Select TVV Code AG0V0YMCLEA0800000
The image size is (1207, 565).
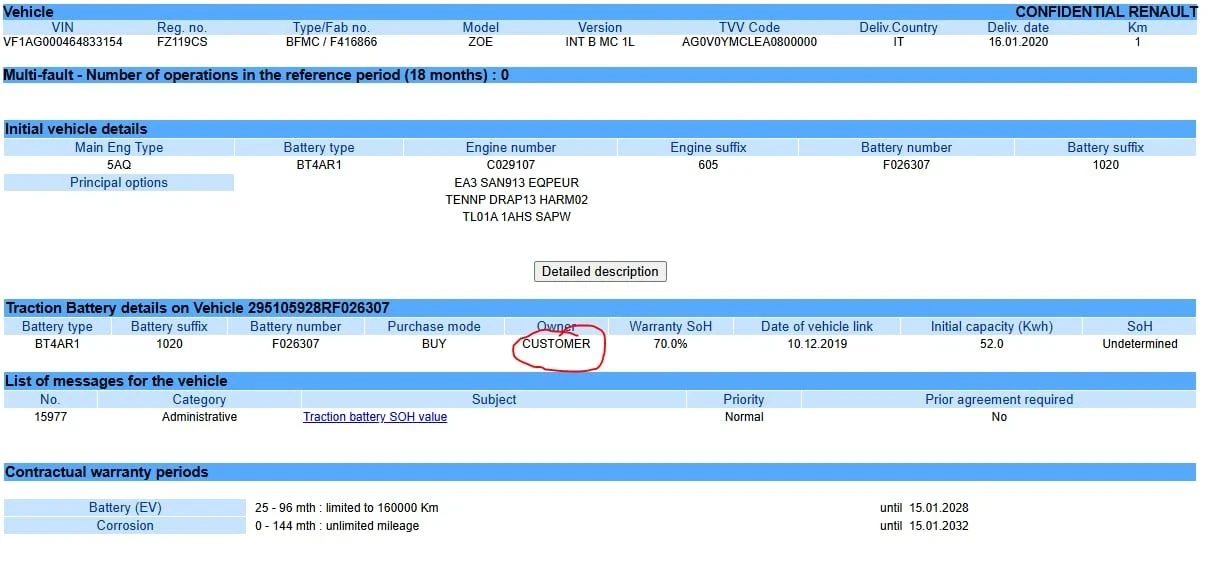[749, 42]
